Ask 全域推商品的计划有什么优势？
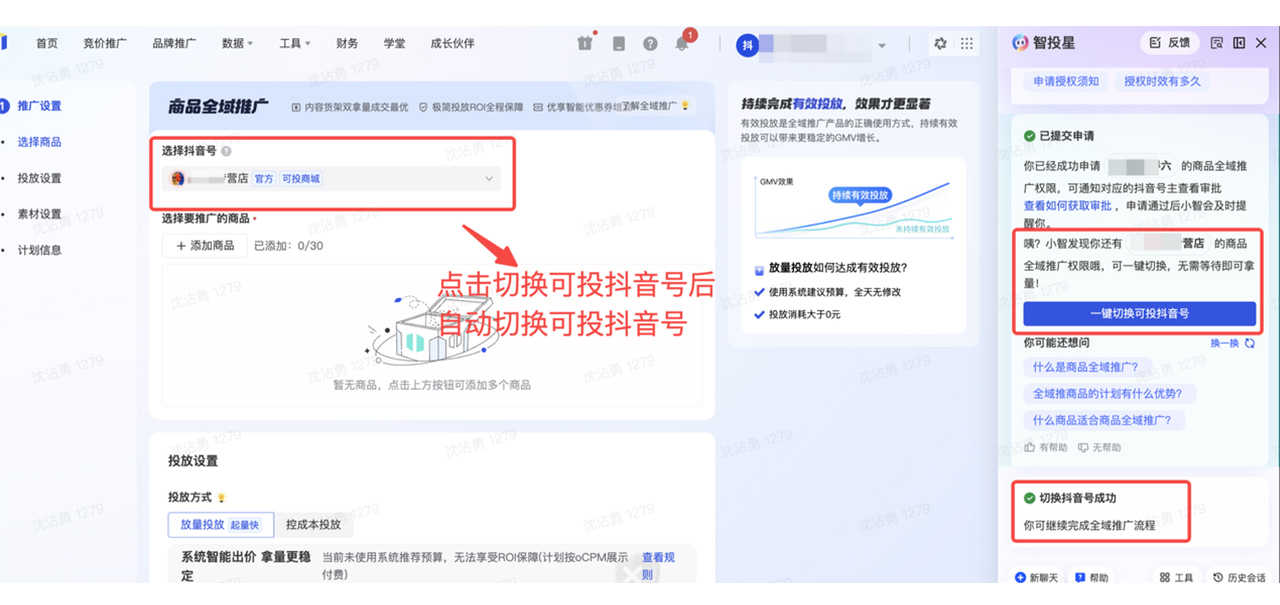The width and height of the screenshot is (1280, 605). tap(1107, 394)
